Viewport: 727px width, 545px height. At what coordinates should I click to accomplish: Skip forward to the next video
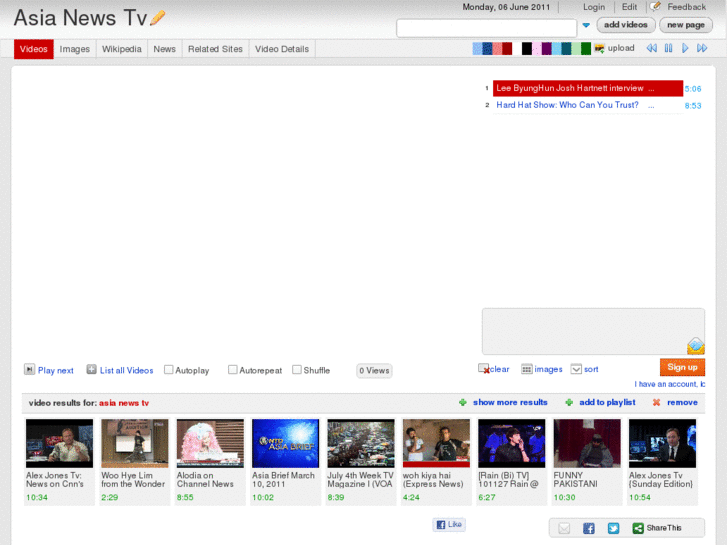pos(702,48)
